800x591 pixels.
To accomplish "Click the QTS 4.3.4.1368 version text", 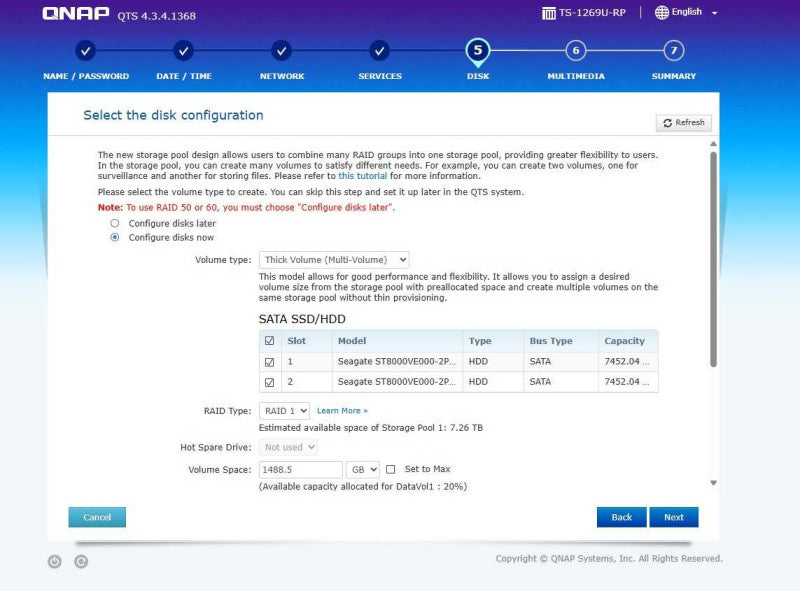I will (x=157, y=16).
